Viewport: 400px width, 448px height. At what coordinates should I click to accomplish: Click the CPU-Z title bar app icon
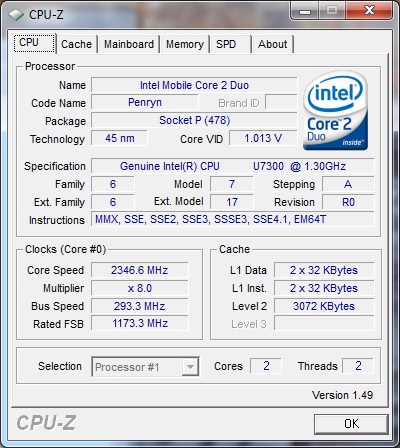(x=16, y=15)
